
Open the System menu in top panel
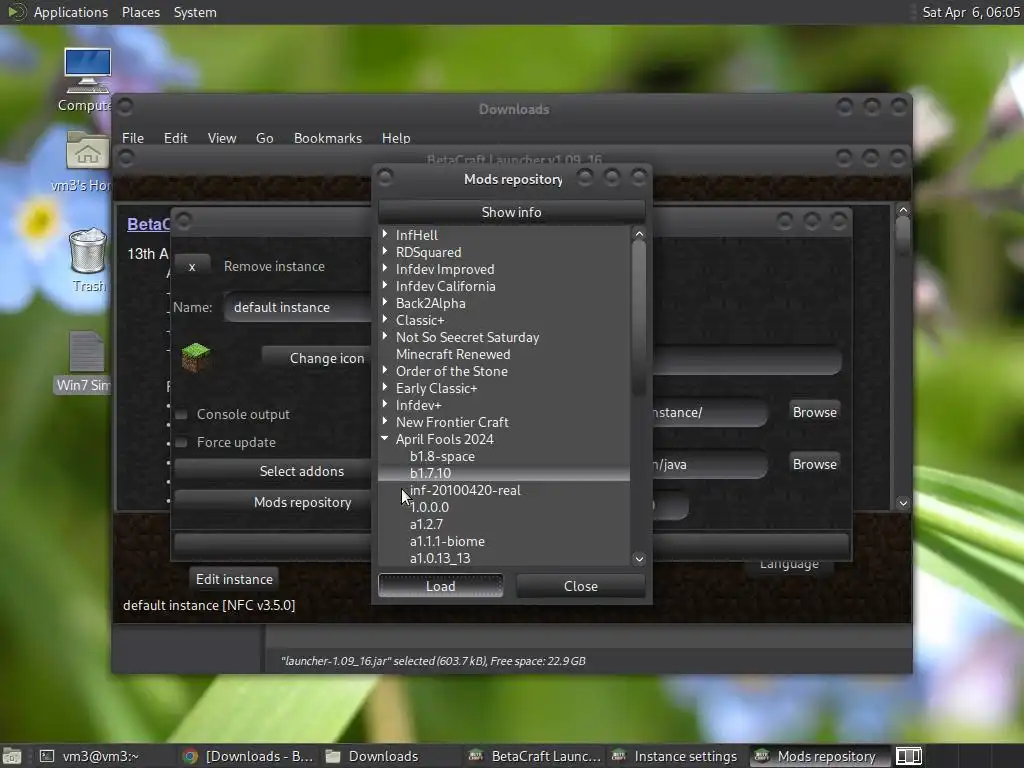pos(195,12)
